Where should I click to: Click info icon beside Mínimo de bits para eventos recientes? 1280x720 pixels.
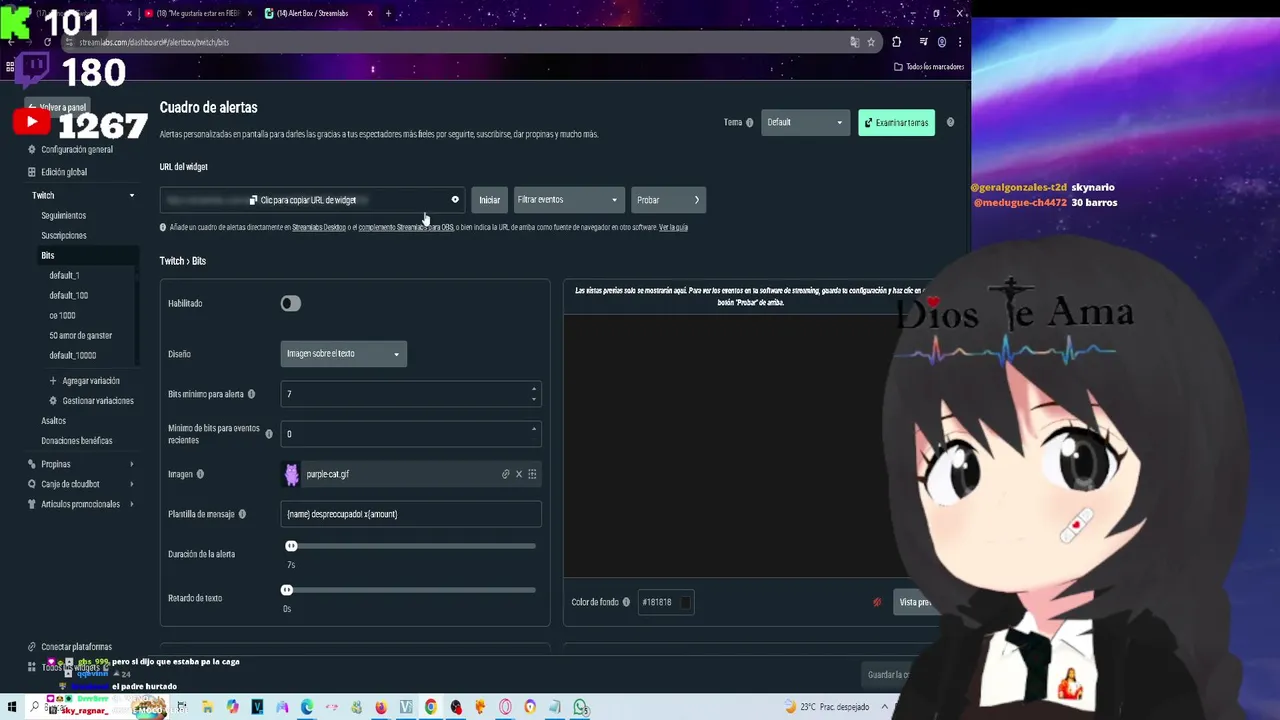point(269,434)
